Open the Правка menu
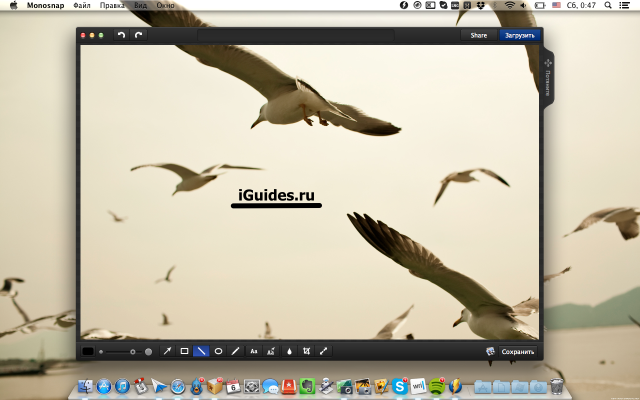This screenshot has width=640, height=400. coord(112,5)
